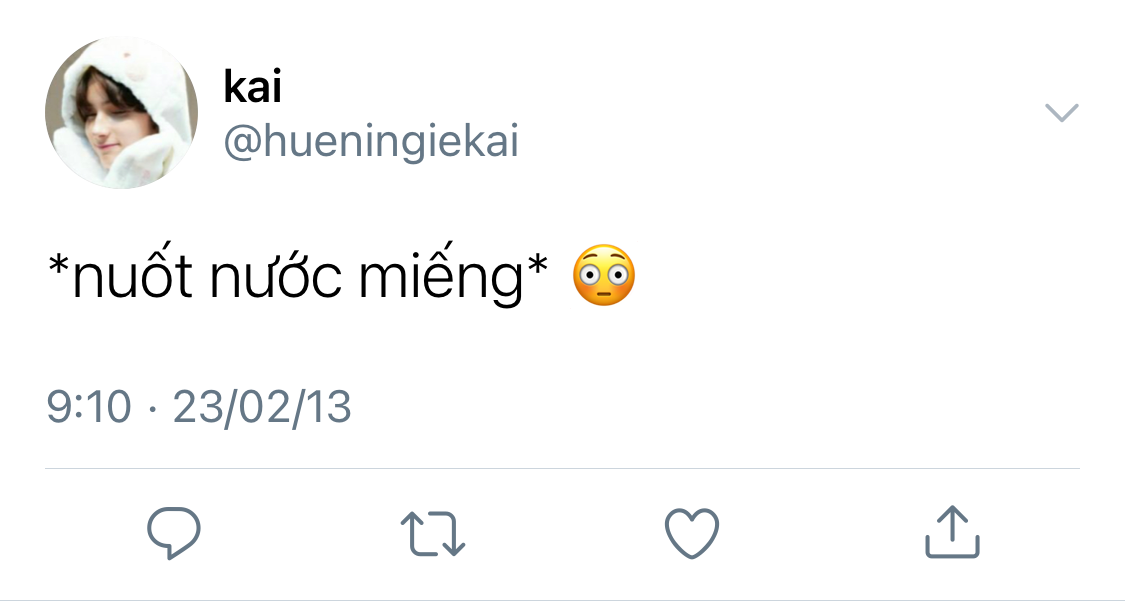Screen dimensions: 1125x601
Task: Open the tweet by clicking its body text
Action: coord(298,277)
